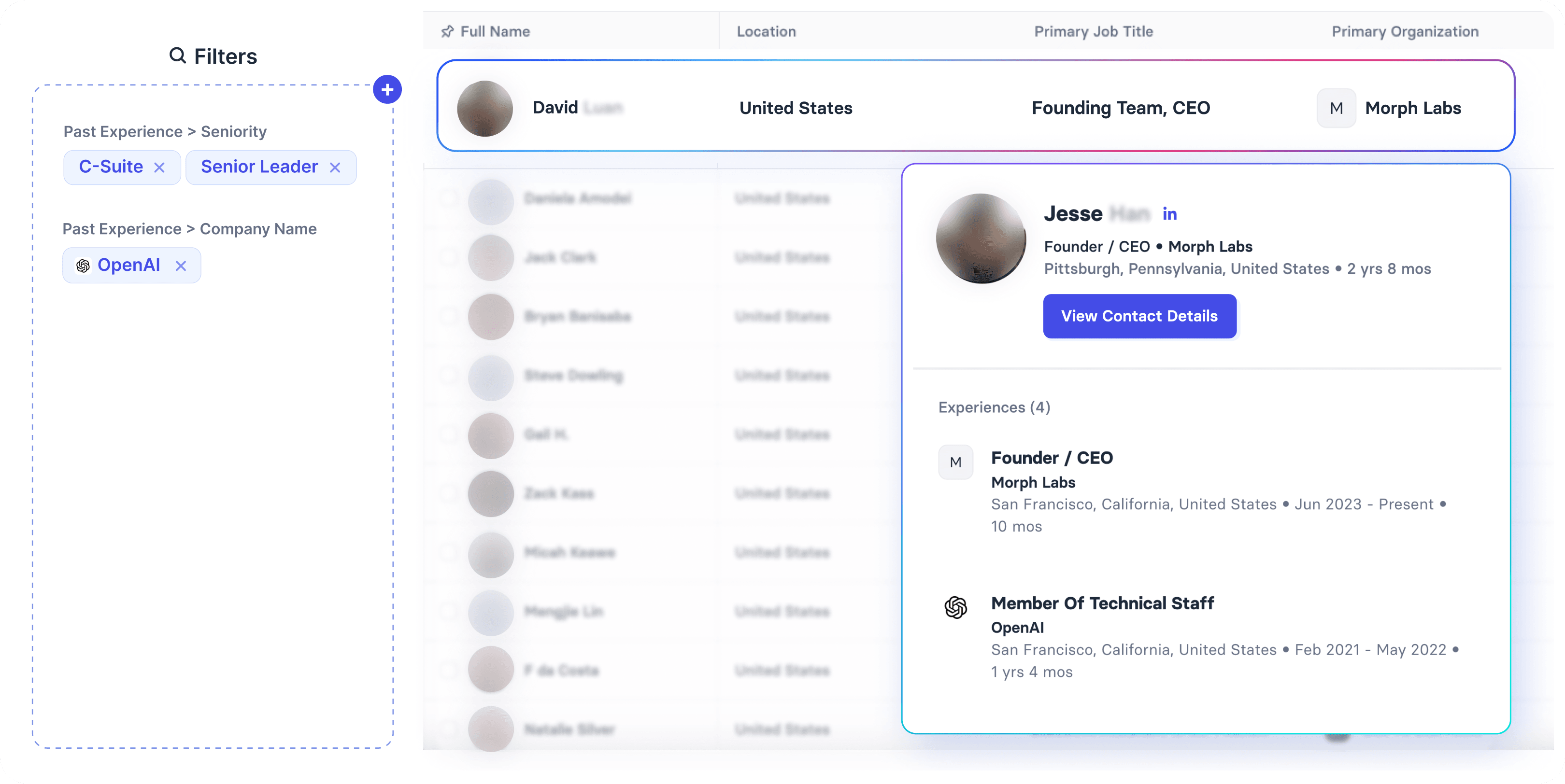
Task: Click 'Founding Team, CEO' in David's row
Action: [1121, 108]
